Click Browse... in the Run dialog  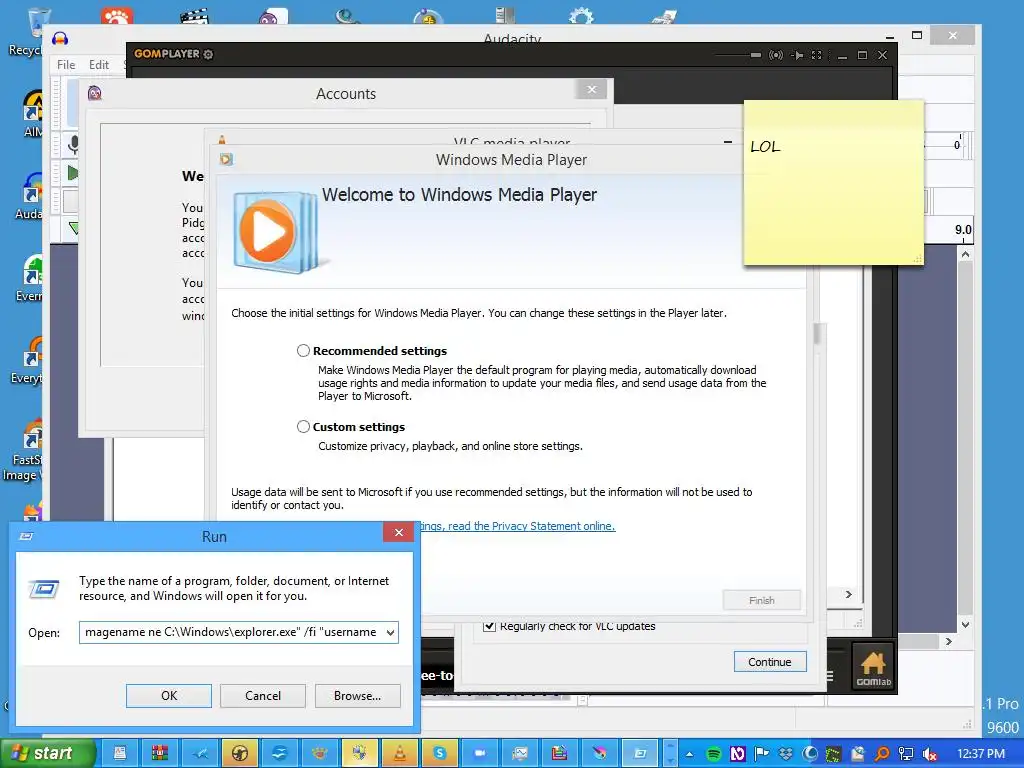point(357,696)
